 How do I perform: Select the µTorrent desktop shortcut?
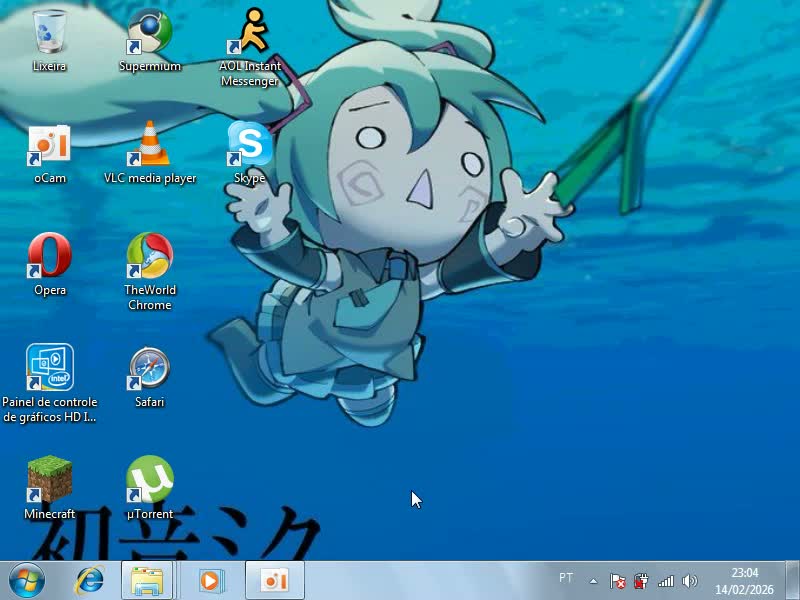pyautogui.click(x=150, y=481)
